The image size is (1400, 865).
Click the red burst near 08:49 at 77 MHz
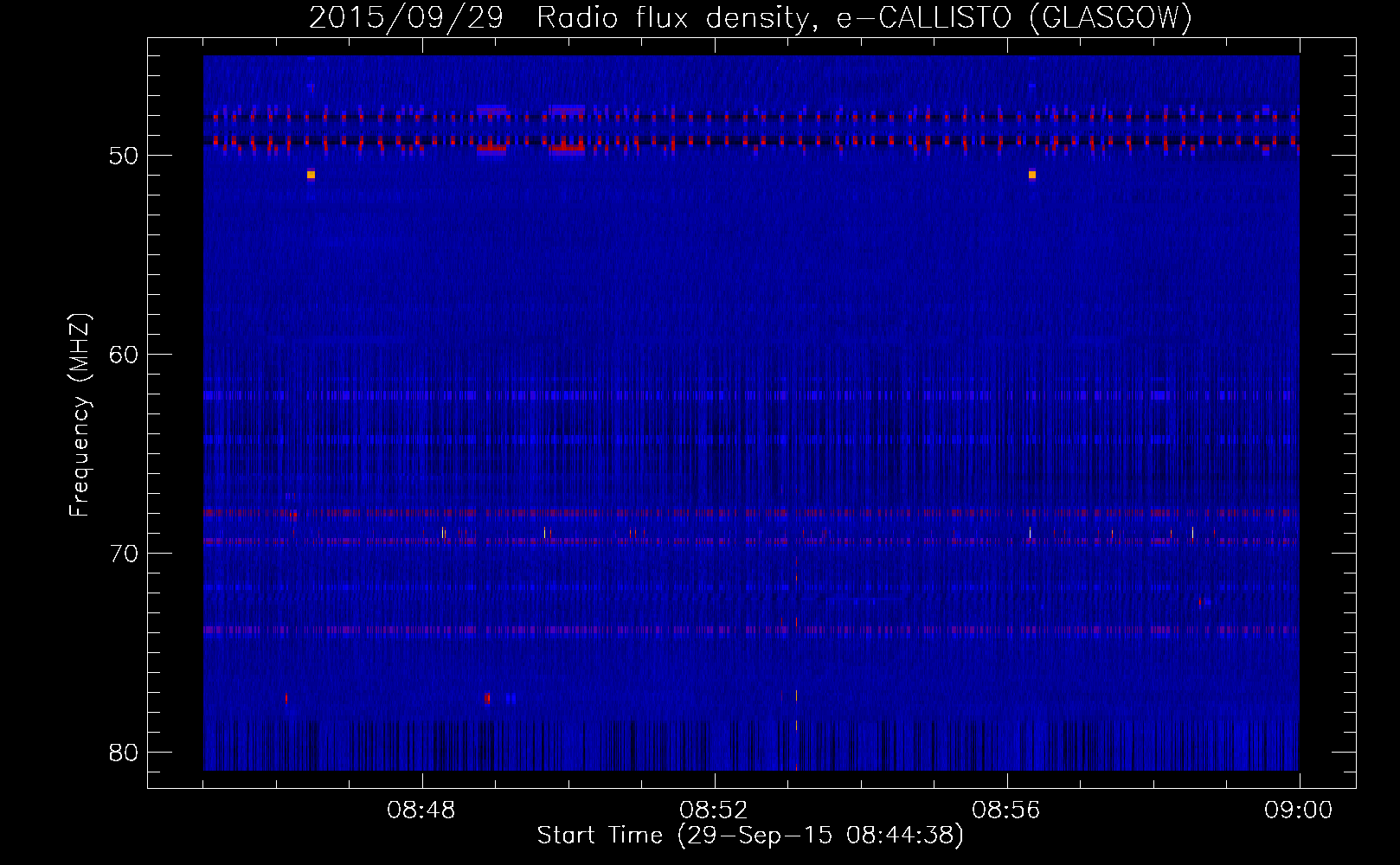(487, 698)
